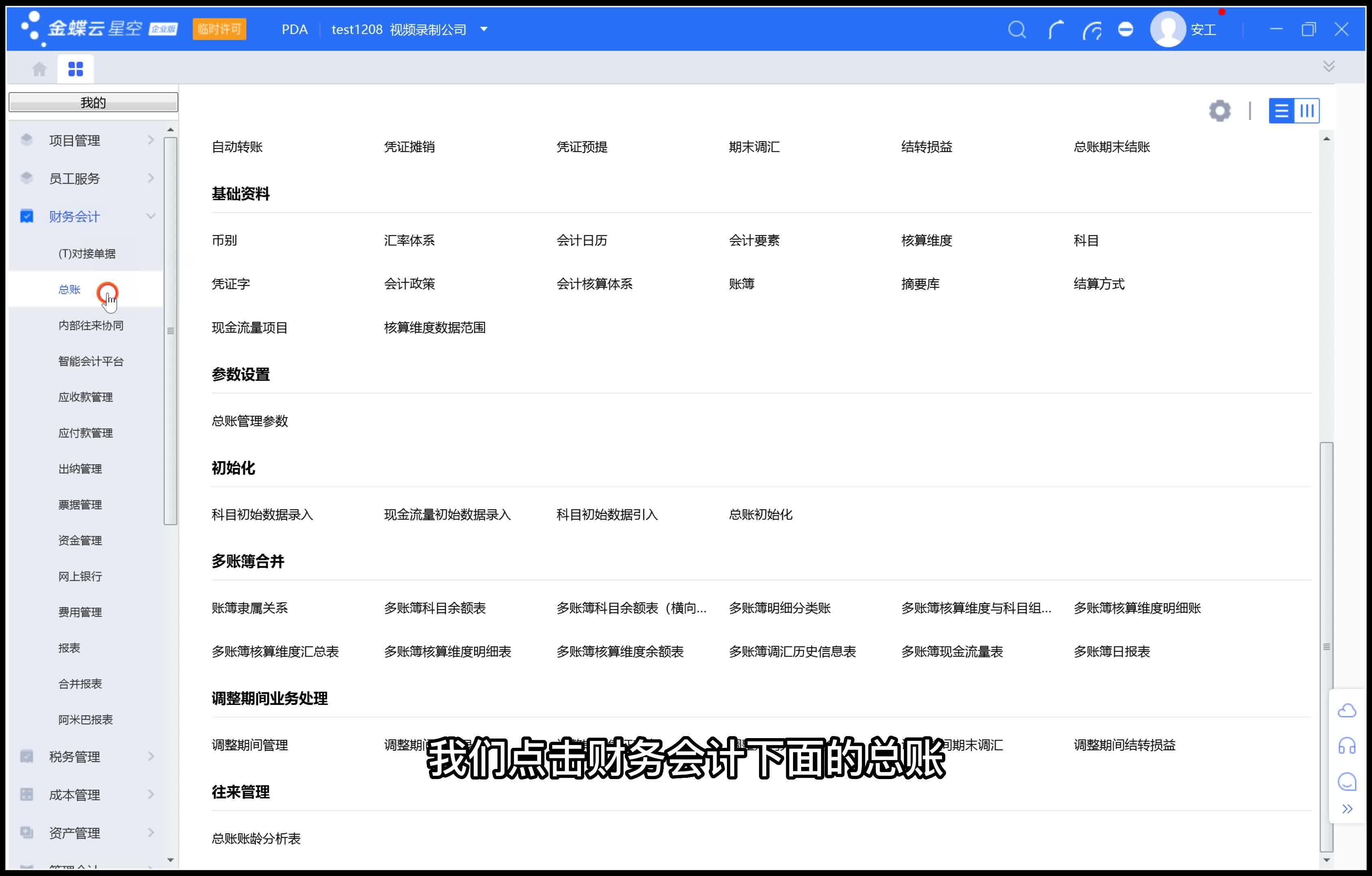Open 科目 basic data
Screen dimensions: 1372x876
pos(1086,240)
